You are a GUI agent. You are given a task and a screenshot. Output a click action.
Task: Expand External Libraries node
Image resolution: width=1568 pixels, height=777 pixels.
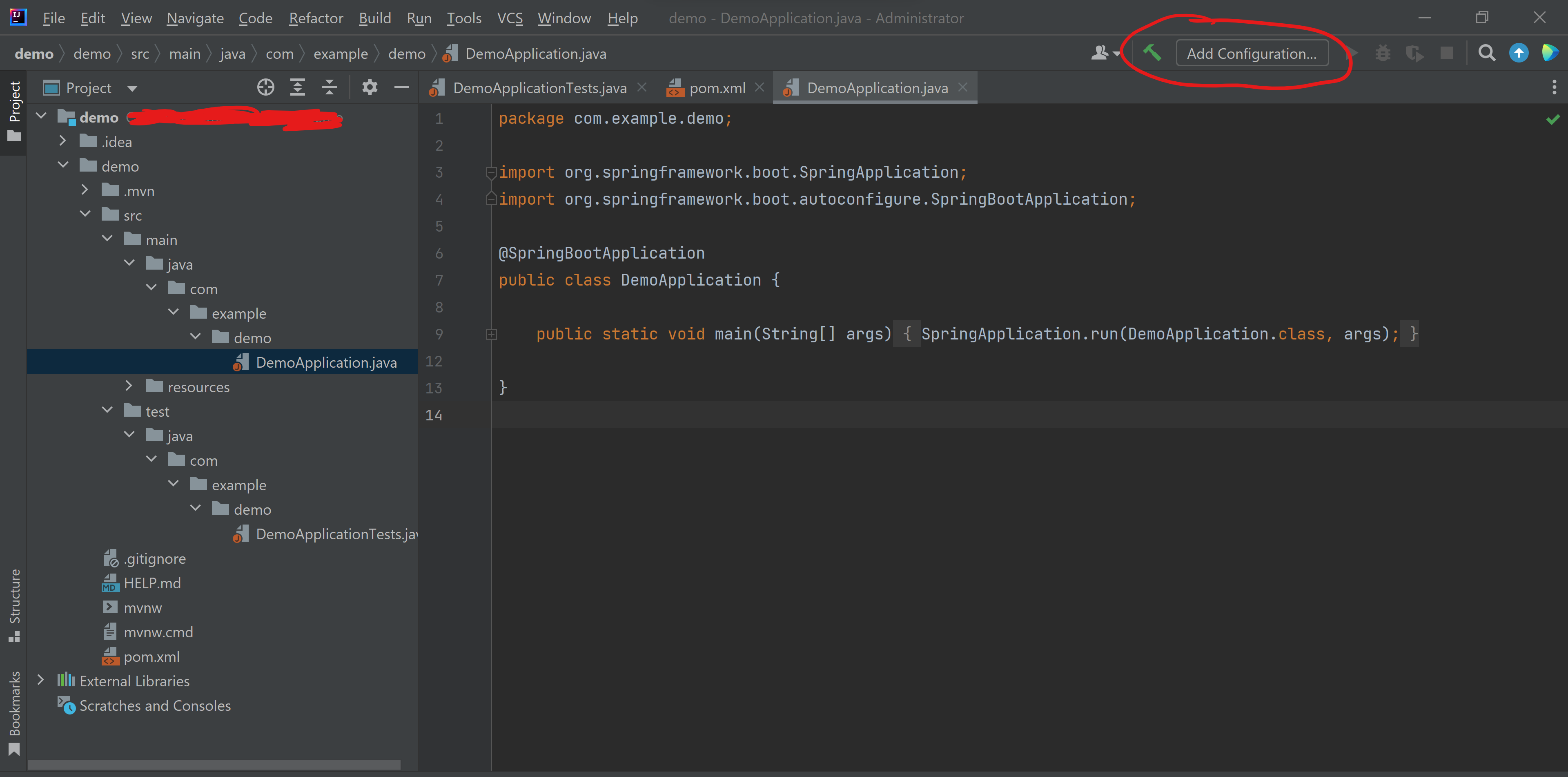click(41, 680)
